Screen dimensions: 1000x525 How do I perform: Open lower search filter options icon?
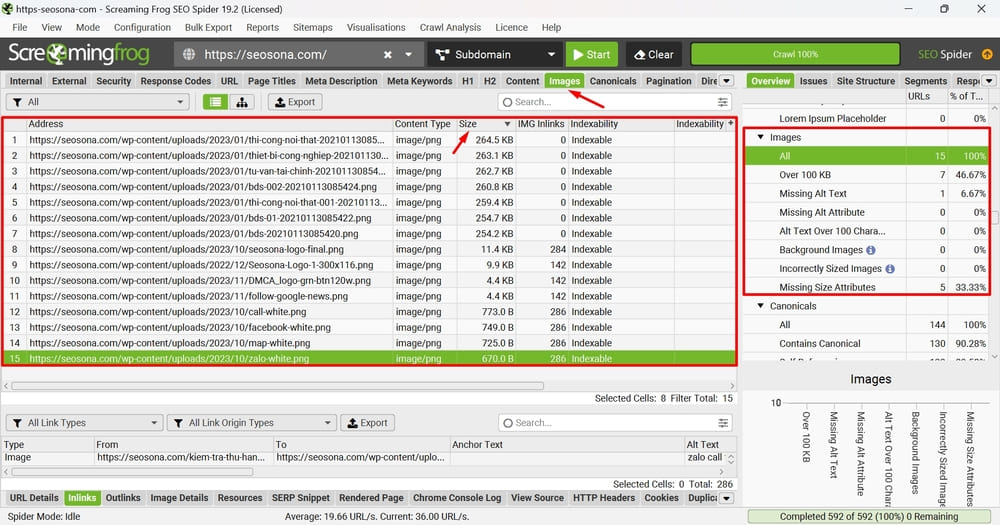(x=723, y=423)
